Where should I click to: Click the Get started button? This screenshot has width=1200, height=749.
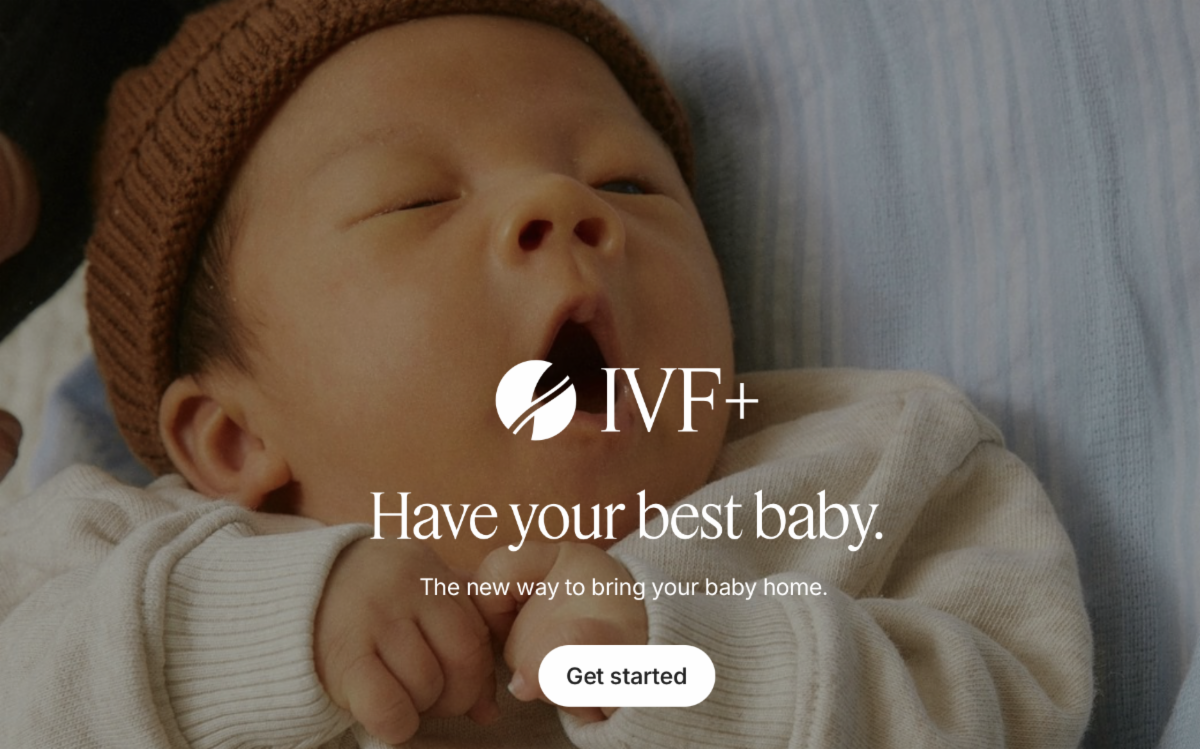click(626, 676)
